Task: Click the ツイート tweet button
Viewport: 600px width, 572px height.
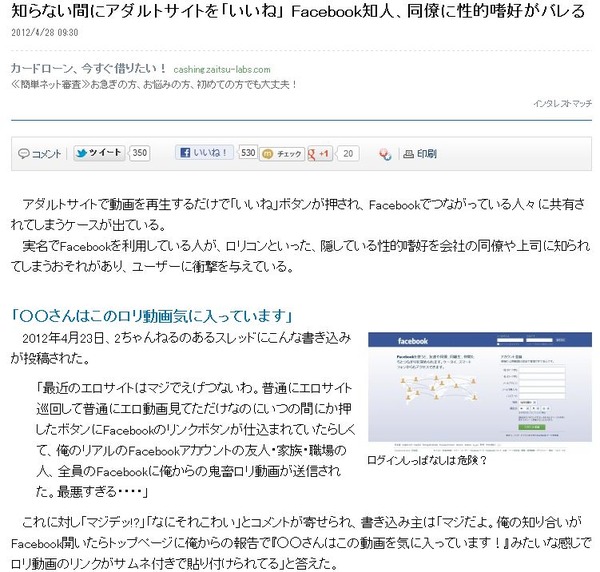Action: click(99, 153)
